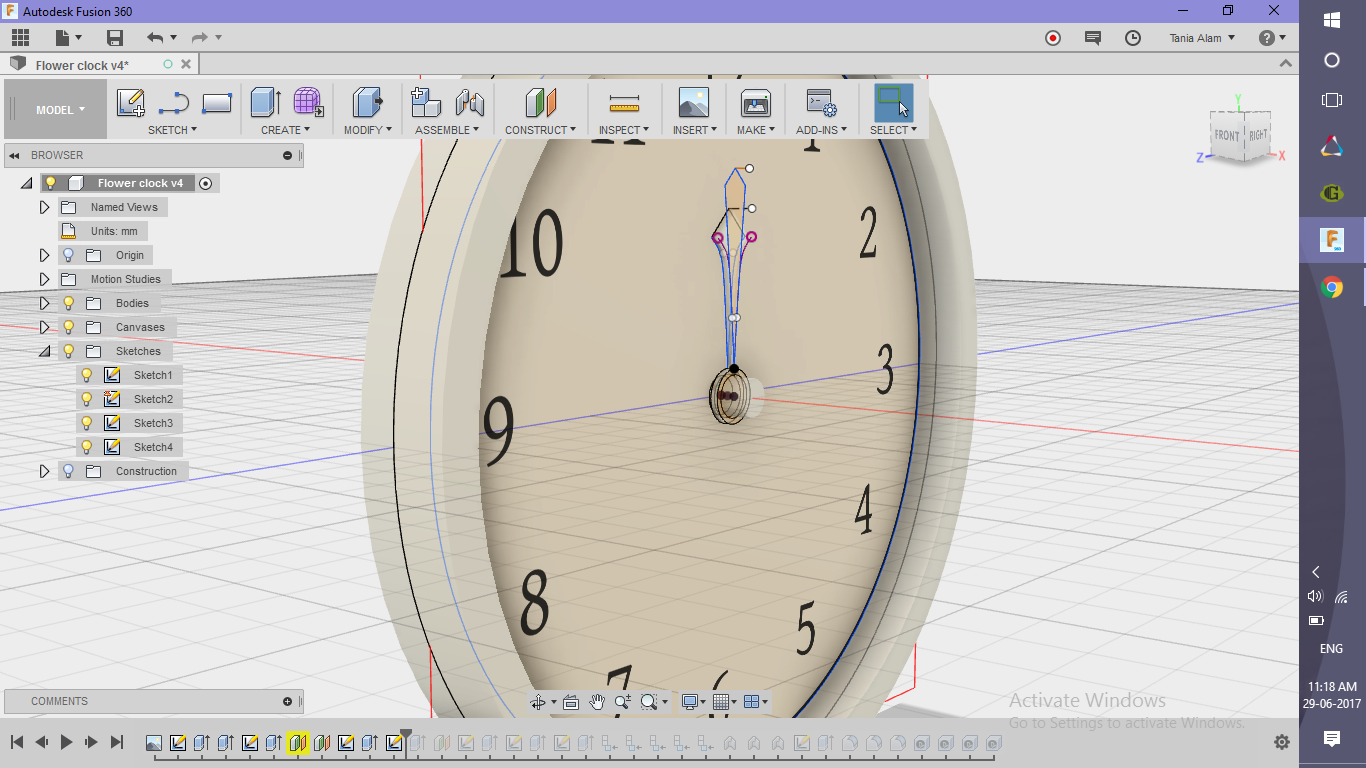Expand the Motion Studies node

(x=44, y=279)
